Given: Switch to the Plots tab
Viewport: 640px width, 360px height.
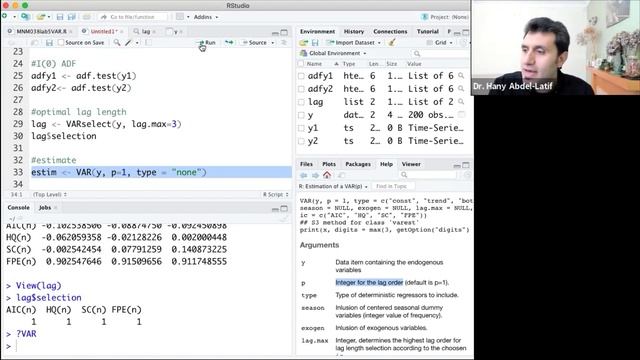Looking at the screenshot, I should click(329, 164).
